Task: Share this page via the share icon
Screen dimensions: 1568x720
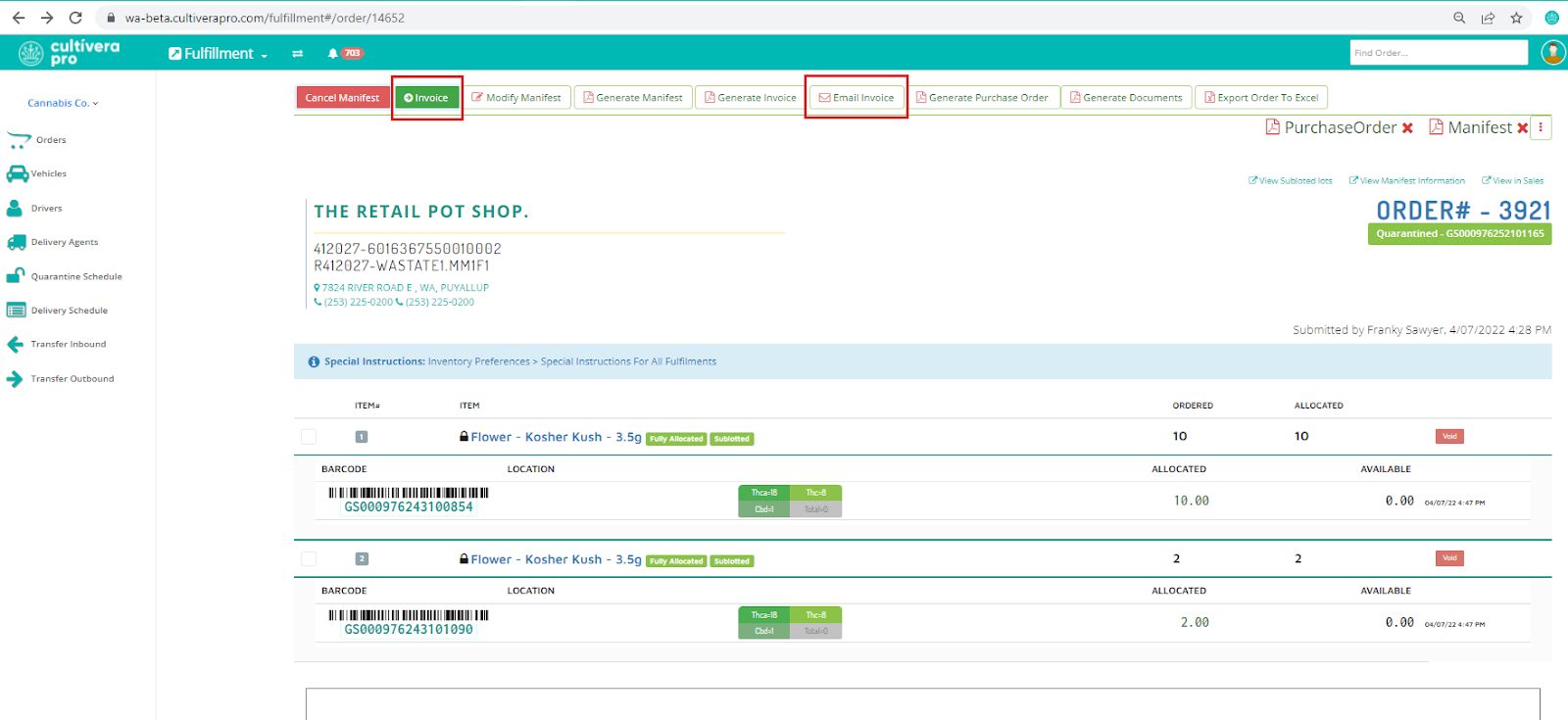Action: point(1488,18)
